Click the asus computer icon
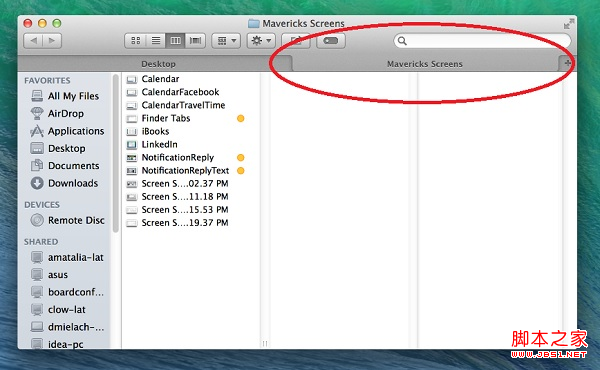Image resolution: width=600 pixels, height=370 pixels. tap(37, 274)
